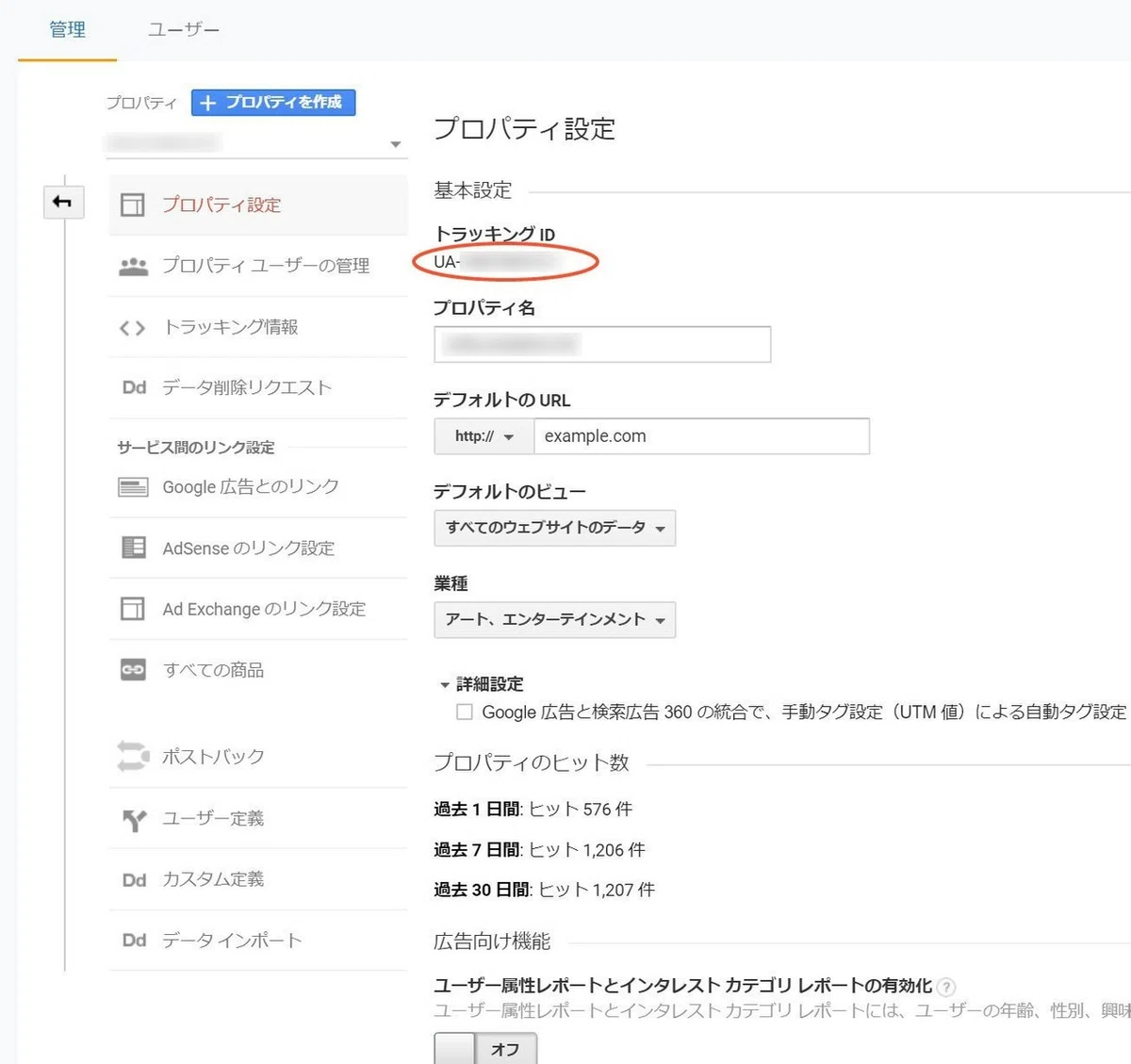Click the Ad Exchange のリンク設定 icon
1131x1064 pixels.
(133, 609)
